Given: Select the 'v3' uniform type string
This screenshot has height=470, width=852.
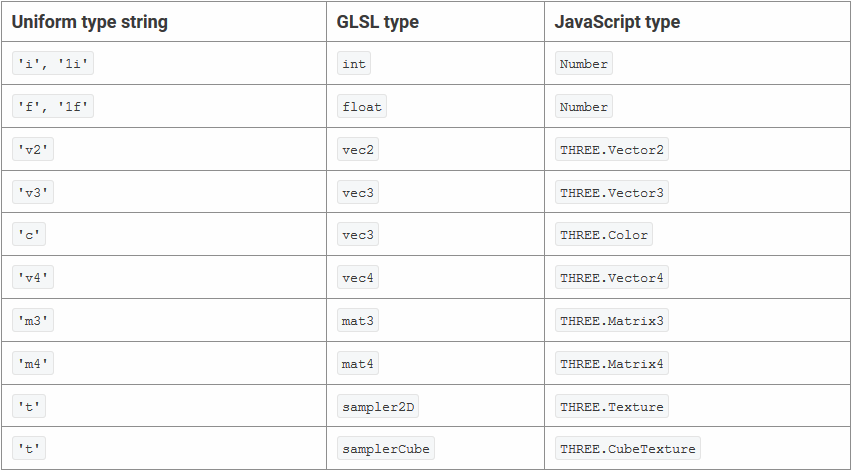Looking at the screenshot, I should [33, 192].
